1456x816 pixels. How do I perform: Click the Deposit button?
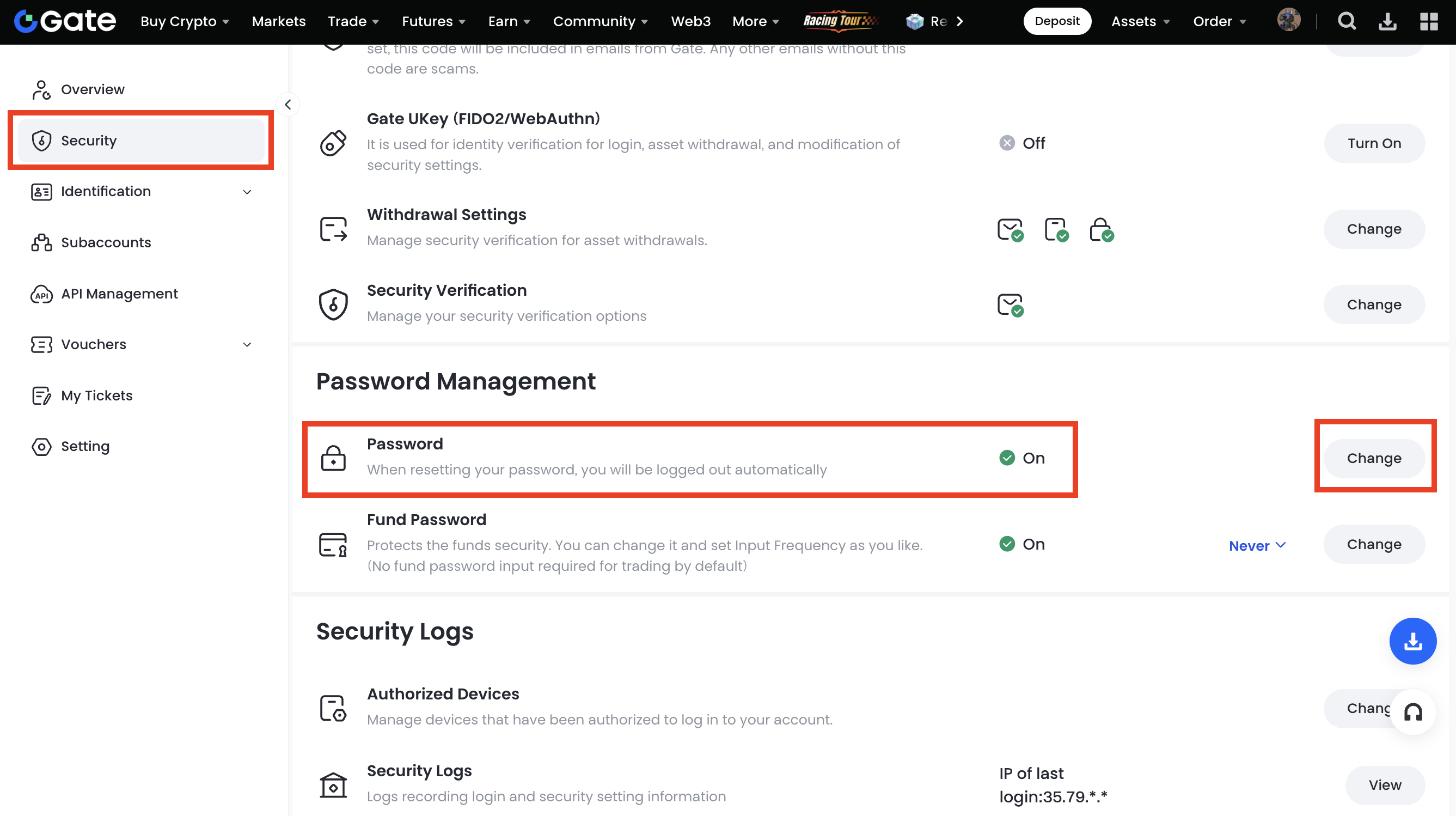coord(1056,21)
